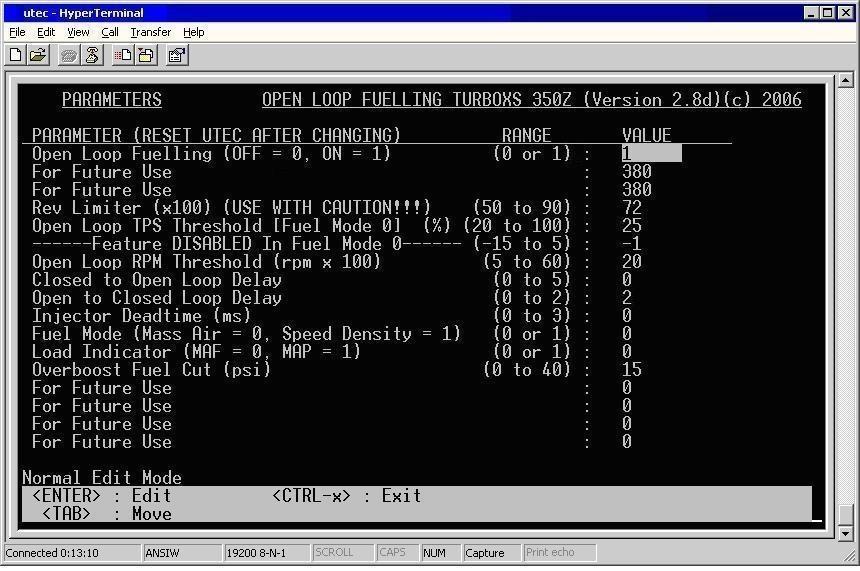Screen dimensions: 860x571
Task: Open the Edit menu
Action: coord(46,32)
